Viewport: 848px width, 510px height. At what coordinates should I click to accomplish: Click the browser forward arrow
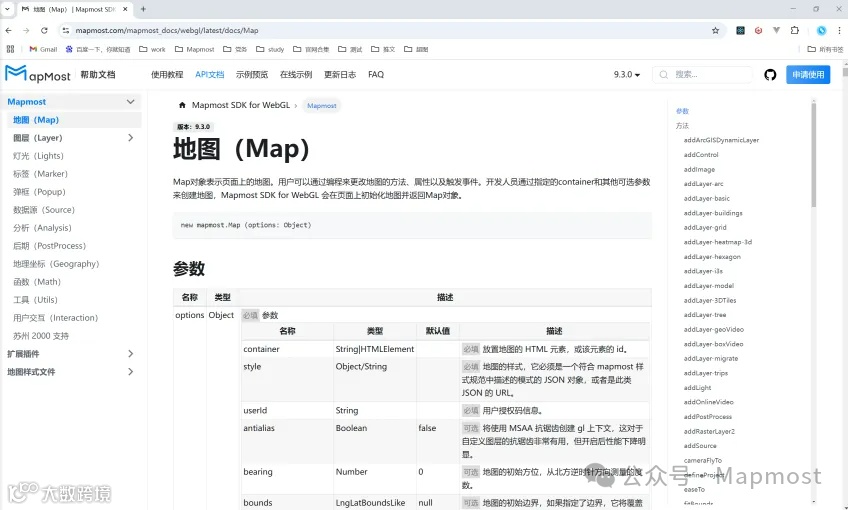[x=26, y=31]
